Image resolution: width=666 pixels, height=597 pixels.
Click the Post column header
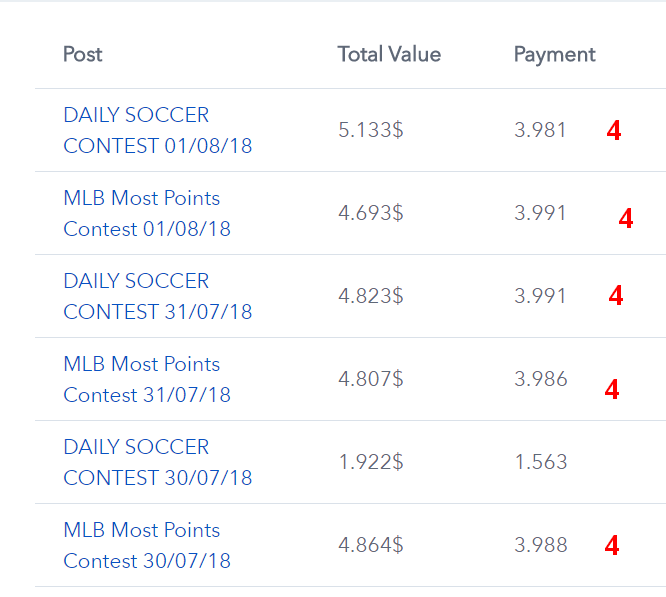83,54
